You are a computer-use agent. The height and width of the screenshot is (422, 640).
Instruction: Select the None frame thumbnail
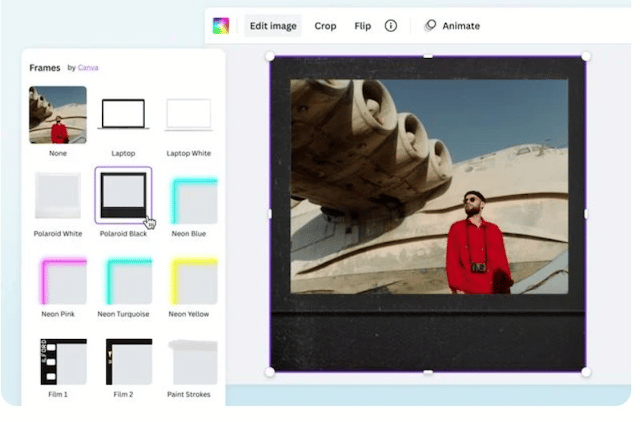[58, 114]
